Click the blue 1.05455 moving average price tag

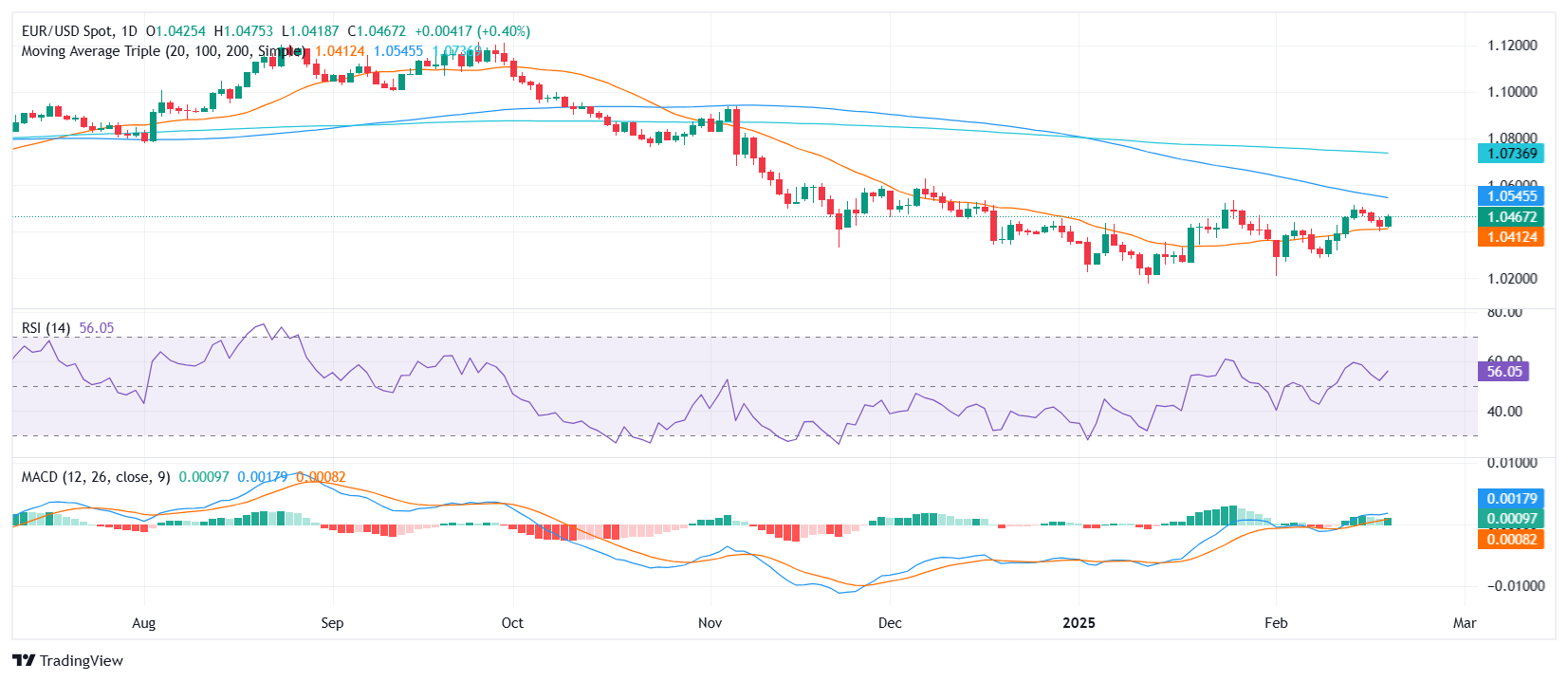[1511, 196]
